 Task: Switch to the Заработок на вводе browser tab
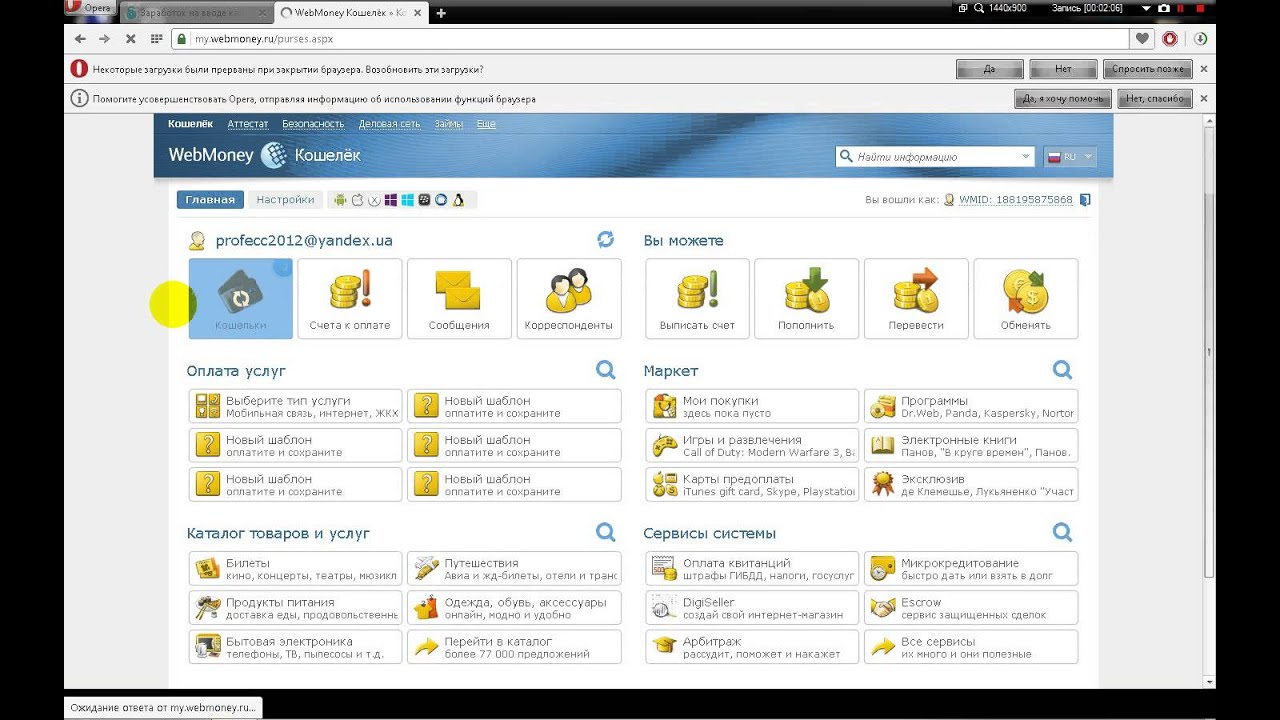point(195,13)
